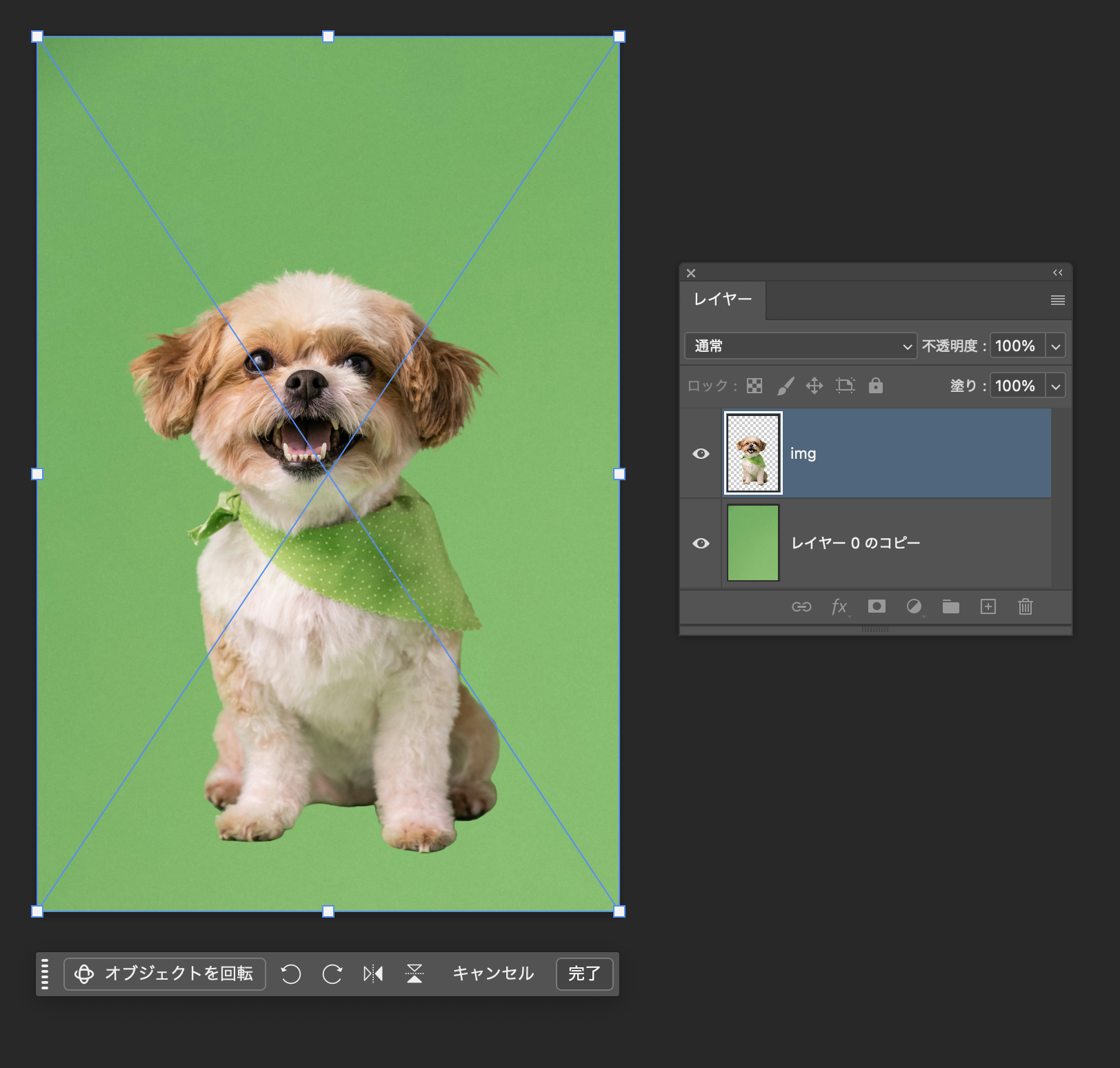Click the rotate clockwise icon

click(x=332, y=974)
